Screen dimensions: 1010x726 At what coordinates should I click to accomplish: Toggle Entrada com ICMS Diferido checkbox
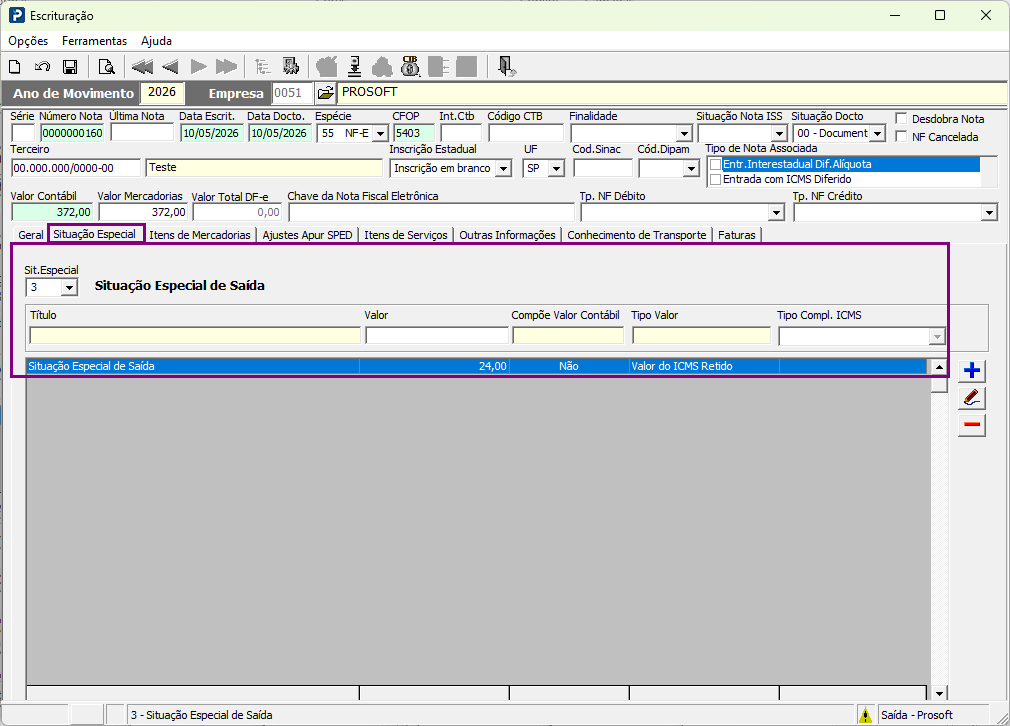pyautogui.click(x=715, y=180)
